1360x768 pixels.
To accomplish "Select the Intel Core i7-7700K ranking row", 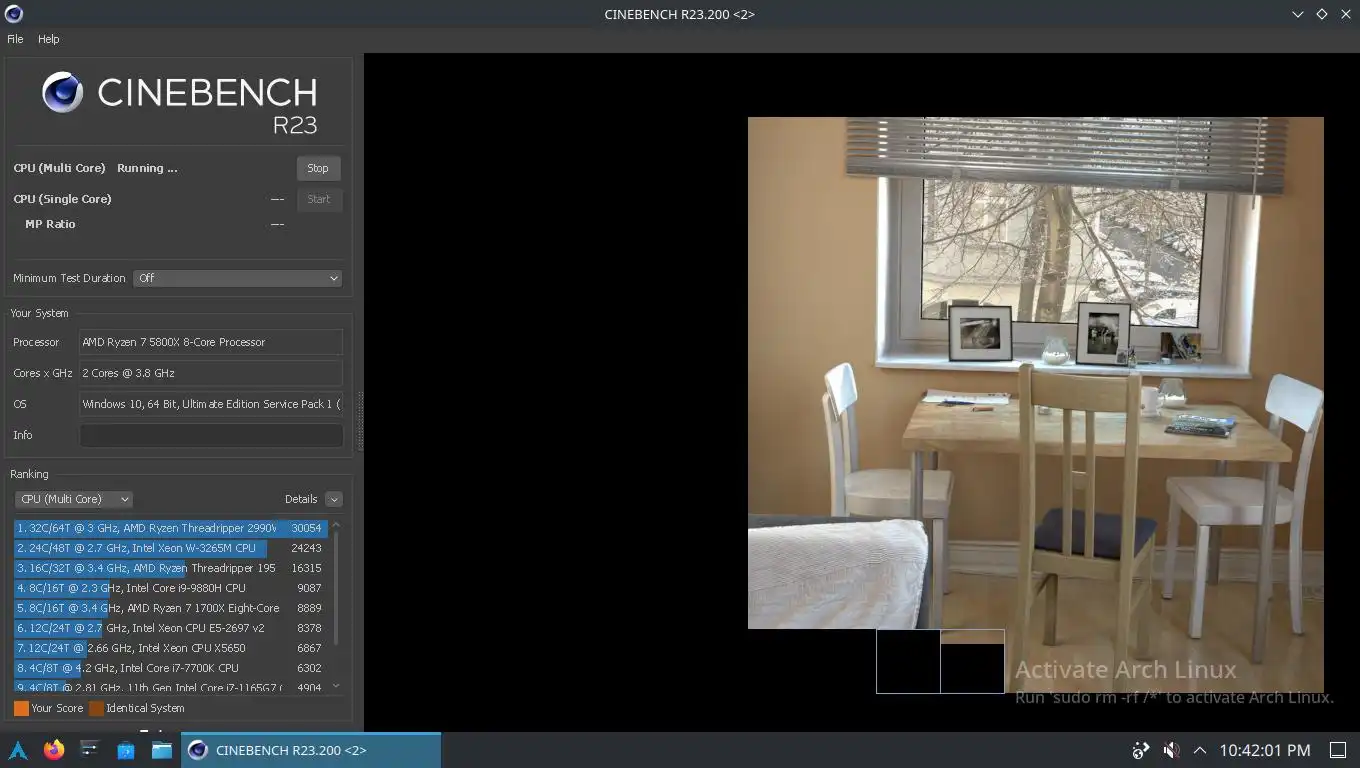I will [x=170, y=668].
